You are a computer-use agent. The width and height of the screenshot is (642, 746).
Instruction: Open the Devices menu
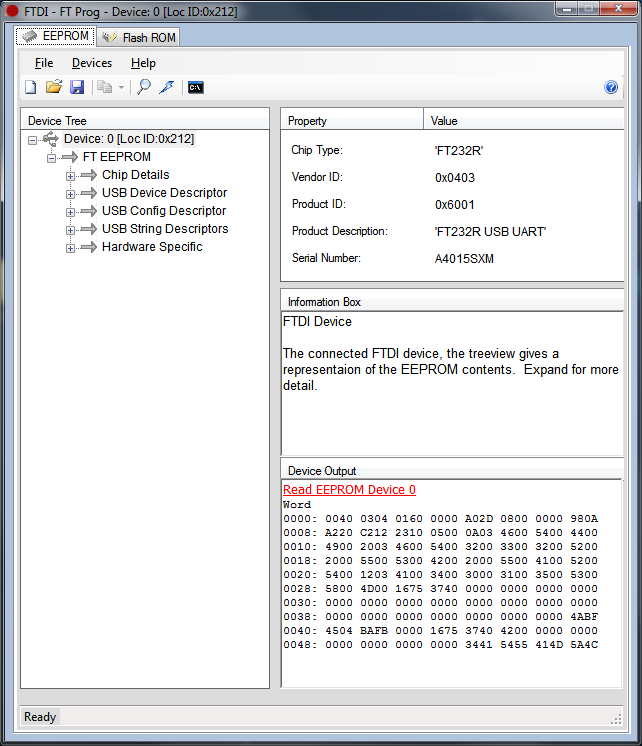(x=92, y=63)
